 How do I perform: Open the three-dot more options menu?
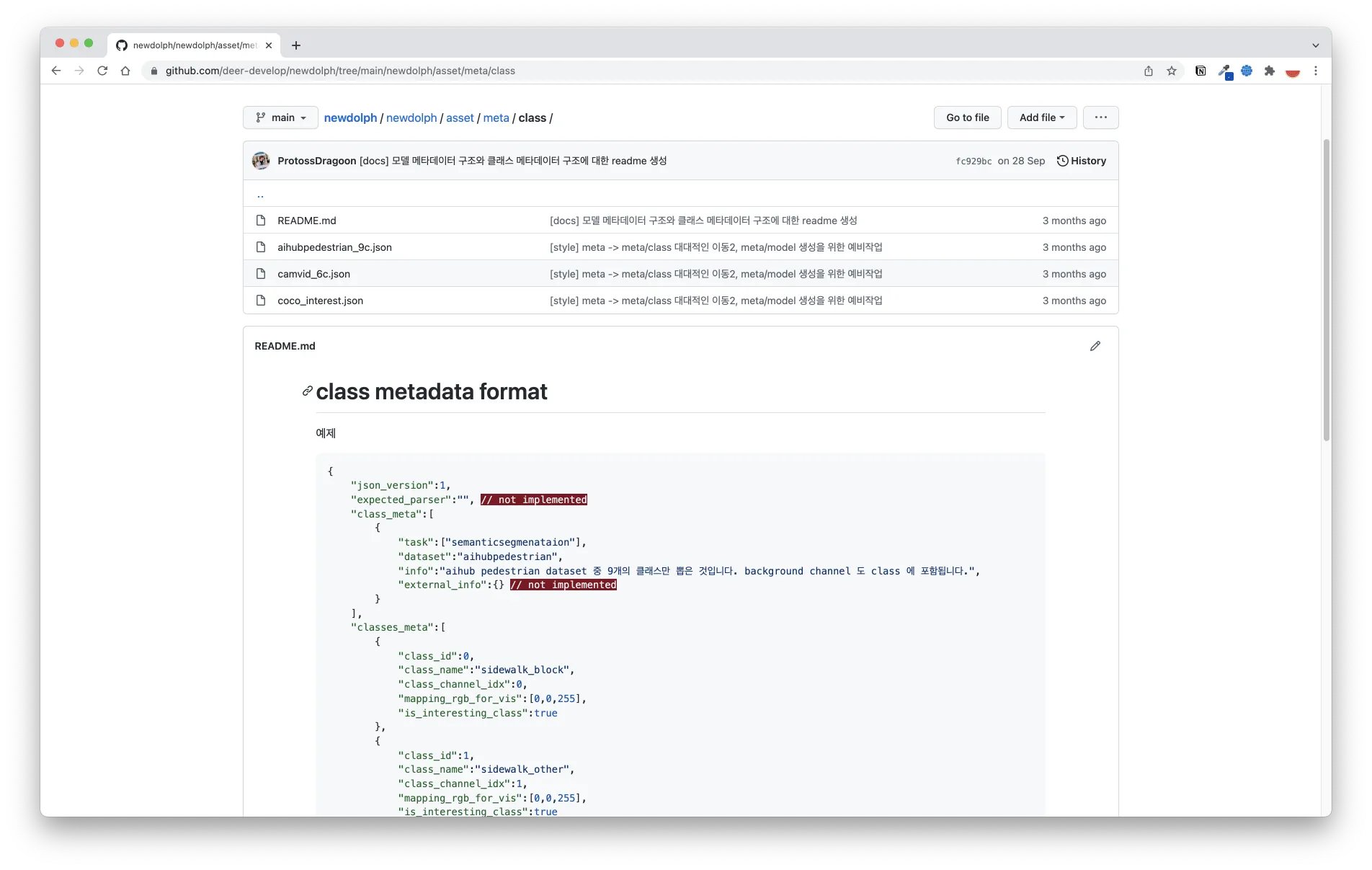click(x=1100, y=117)
